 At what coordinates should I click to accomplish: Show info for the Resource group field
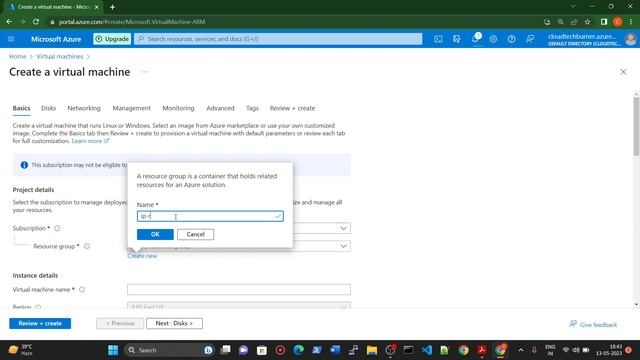87,246
